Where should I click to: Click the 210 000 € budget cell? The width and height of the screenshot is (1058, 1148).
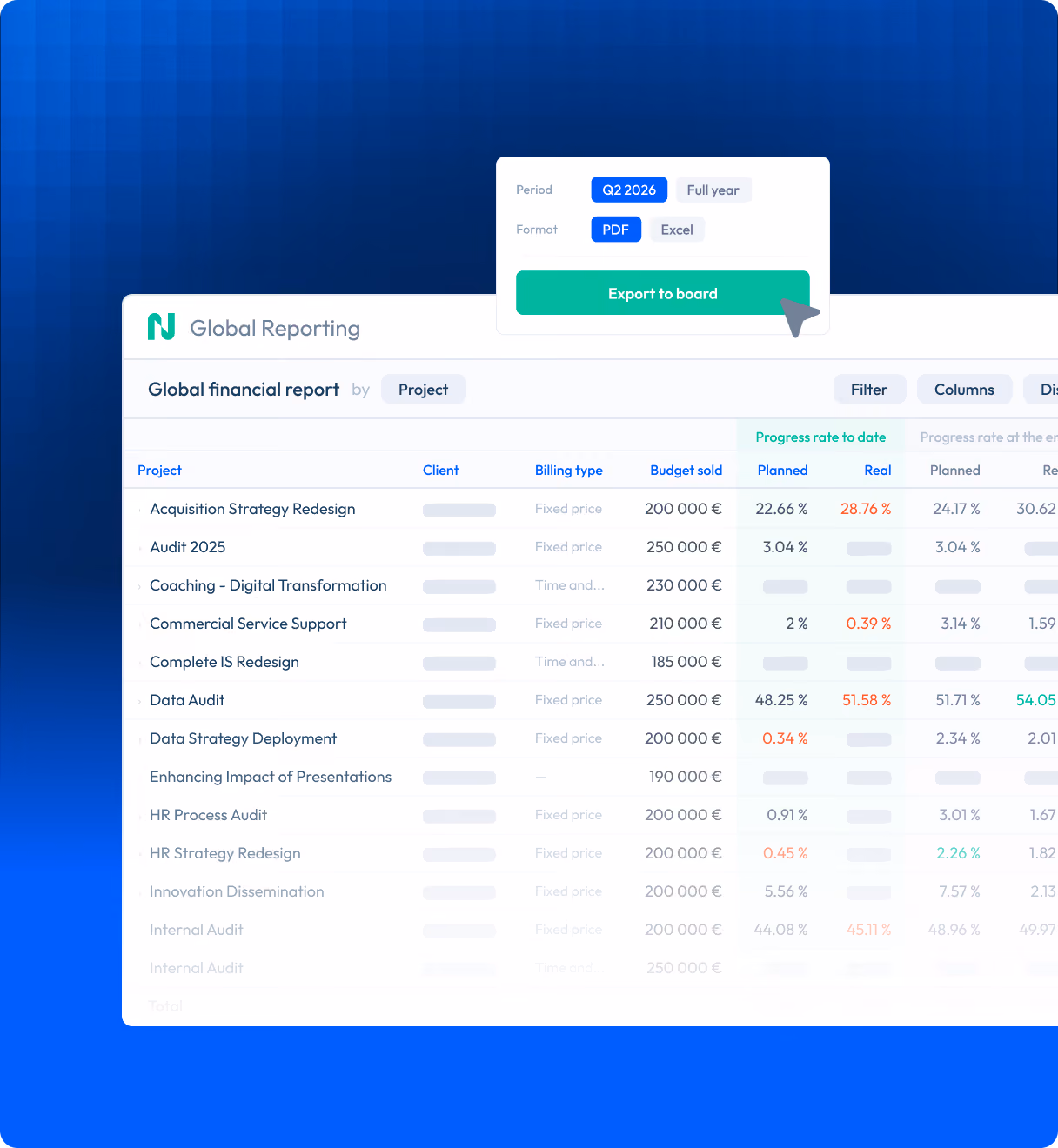[686, 624]
